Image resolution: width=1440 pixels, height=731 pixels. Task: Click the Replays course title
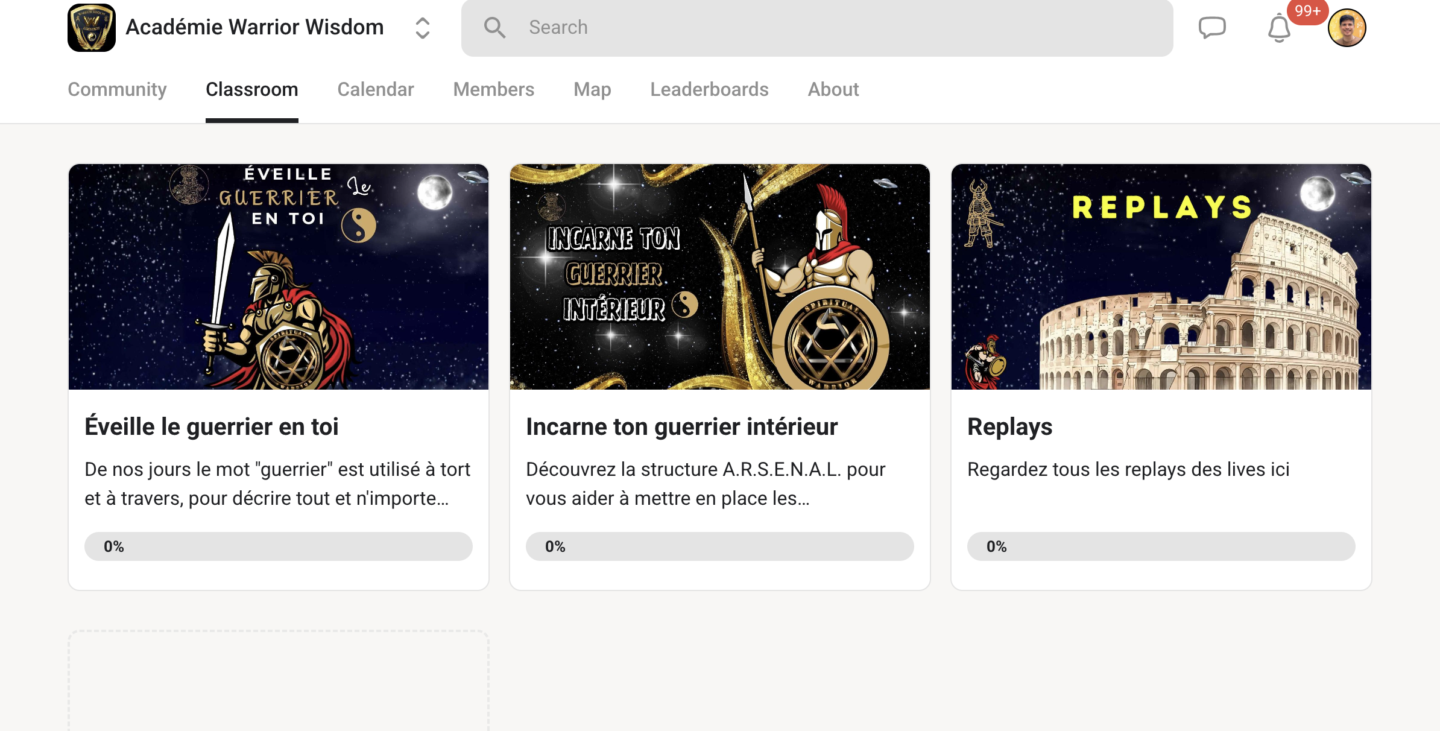tap(1010, 427)
